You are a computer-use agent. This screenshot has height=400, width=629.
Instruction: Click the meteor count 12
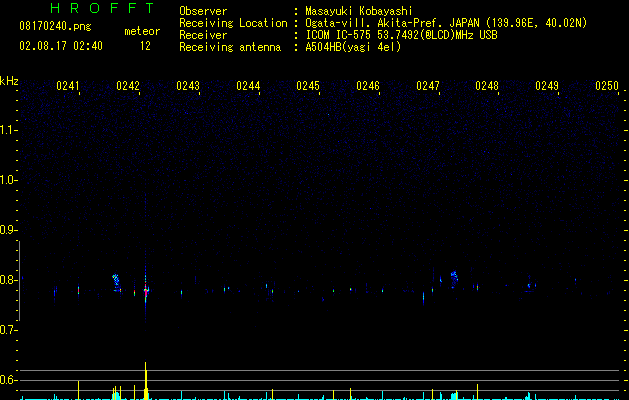(145, 46)
